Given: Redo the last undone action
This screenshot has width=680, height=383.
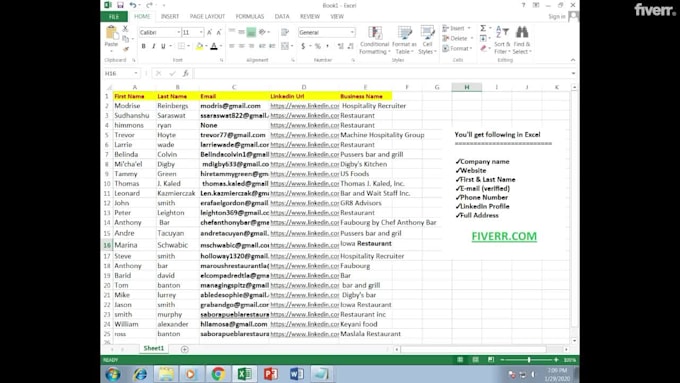Looking at the screenshot, I should pos(149,5).
